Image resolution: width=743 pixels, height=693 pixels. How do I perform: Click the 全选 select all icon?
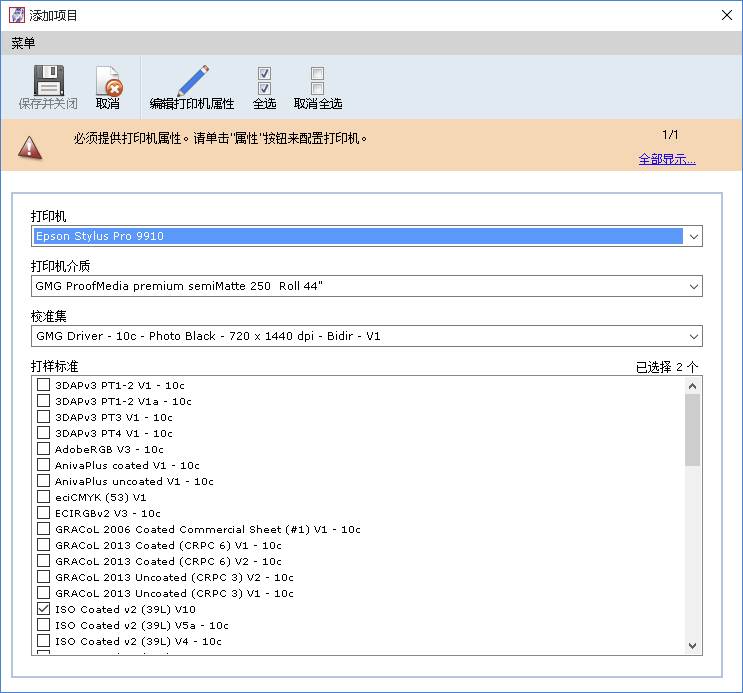coord(264,81)
